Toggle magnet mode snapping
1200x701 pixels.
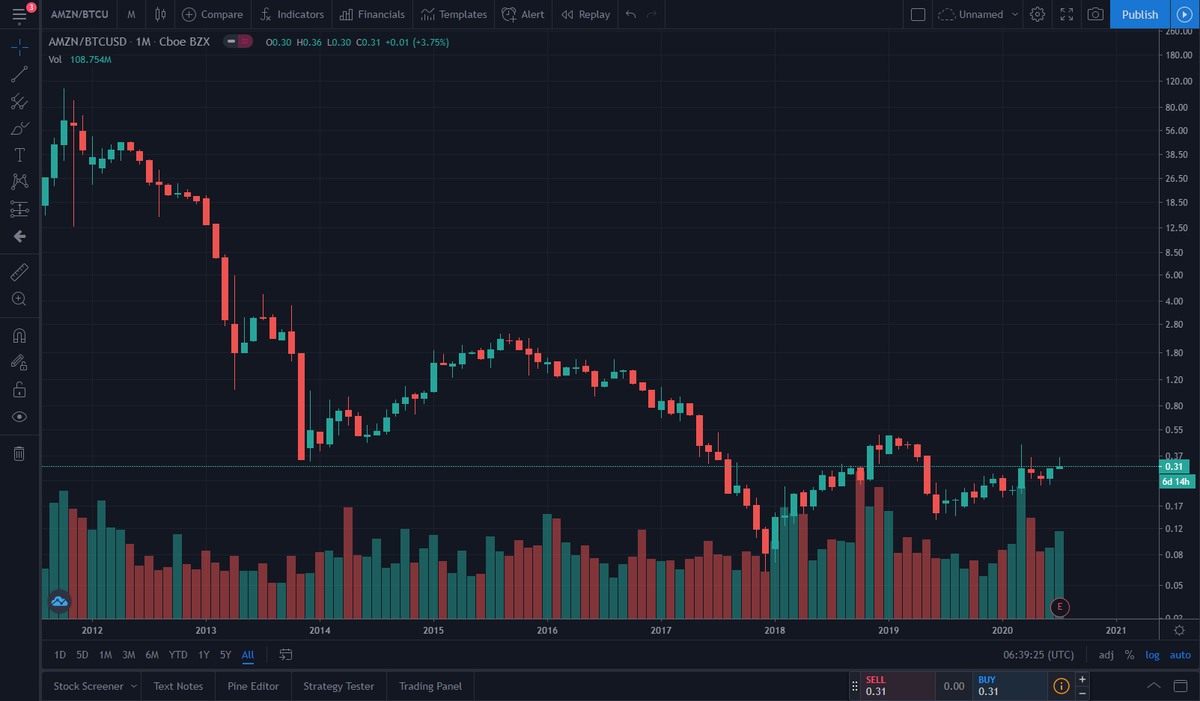pyautogui.click(x=19, y=335)
